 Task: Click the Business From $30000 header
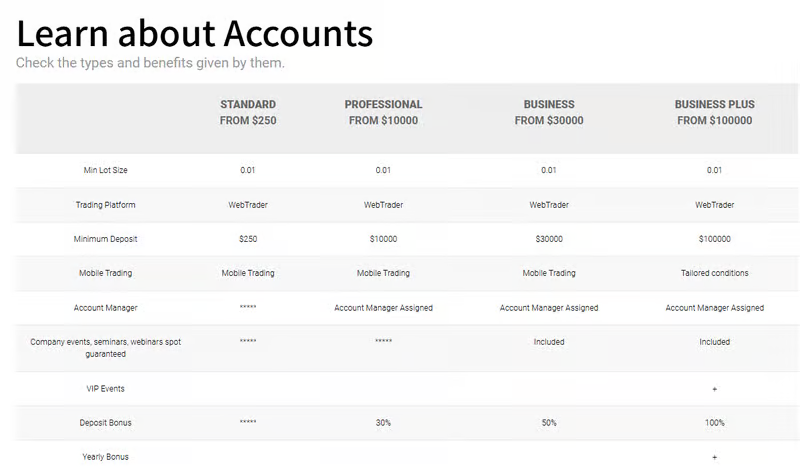(x=549, y=112)
